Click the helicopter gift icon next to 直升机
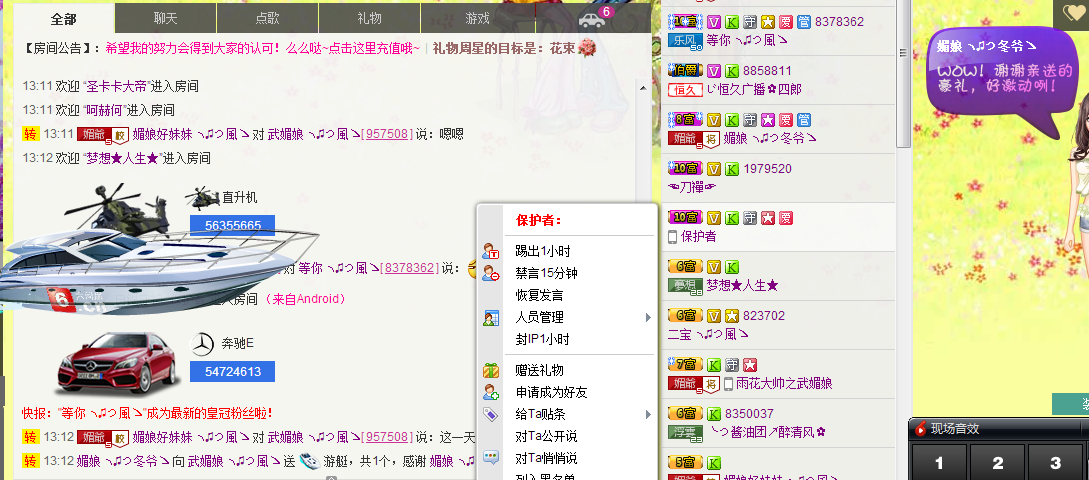The height and width of the screenshot is (480, 1089). (202, 198)
